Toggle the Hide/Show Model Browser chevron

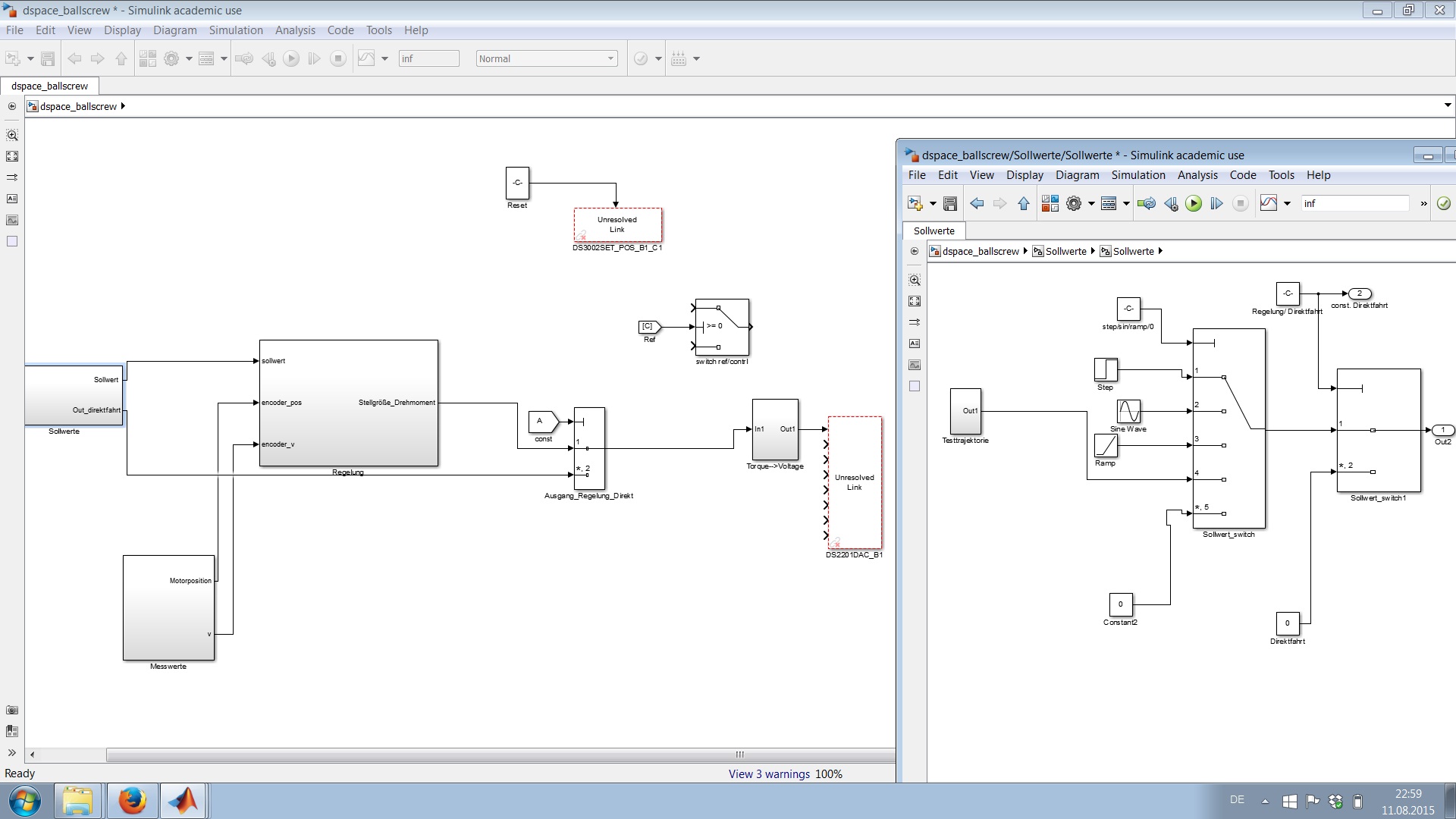tap(12, 753)
